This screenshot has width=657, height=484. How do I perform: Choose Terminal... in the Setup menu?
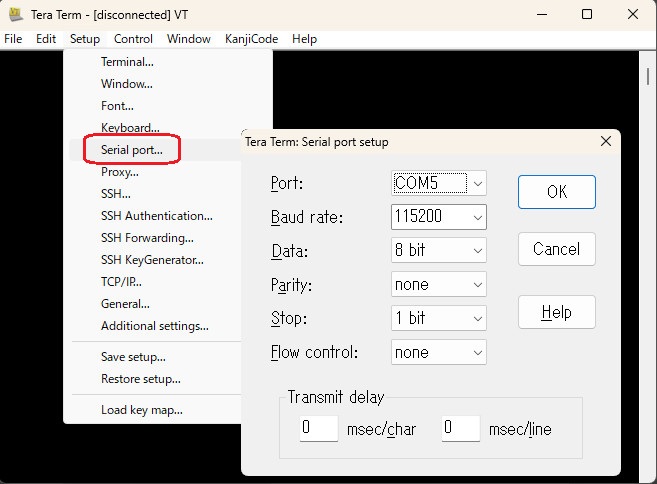coord(127,62)
